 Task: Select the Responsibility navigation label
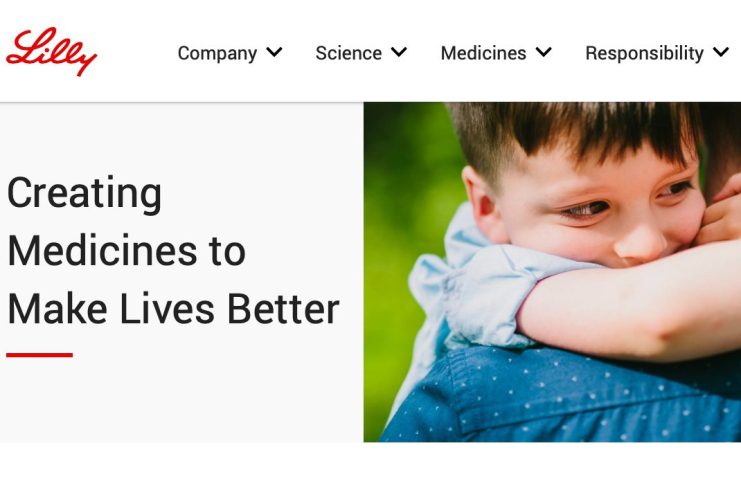(x=645, y=53)
